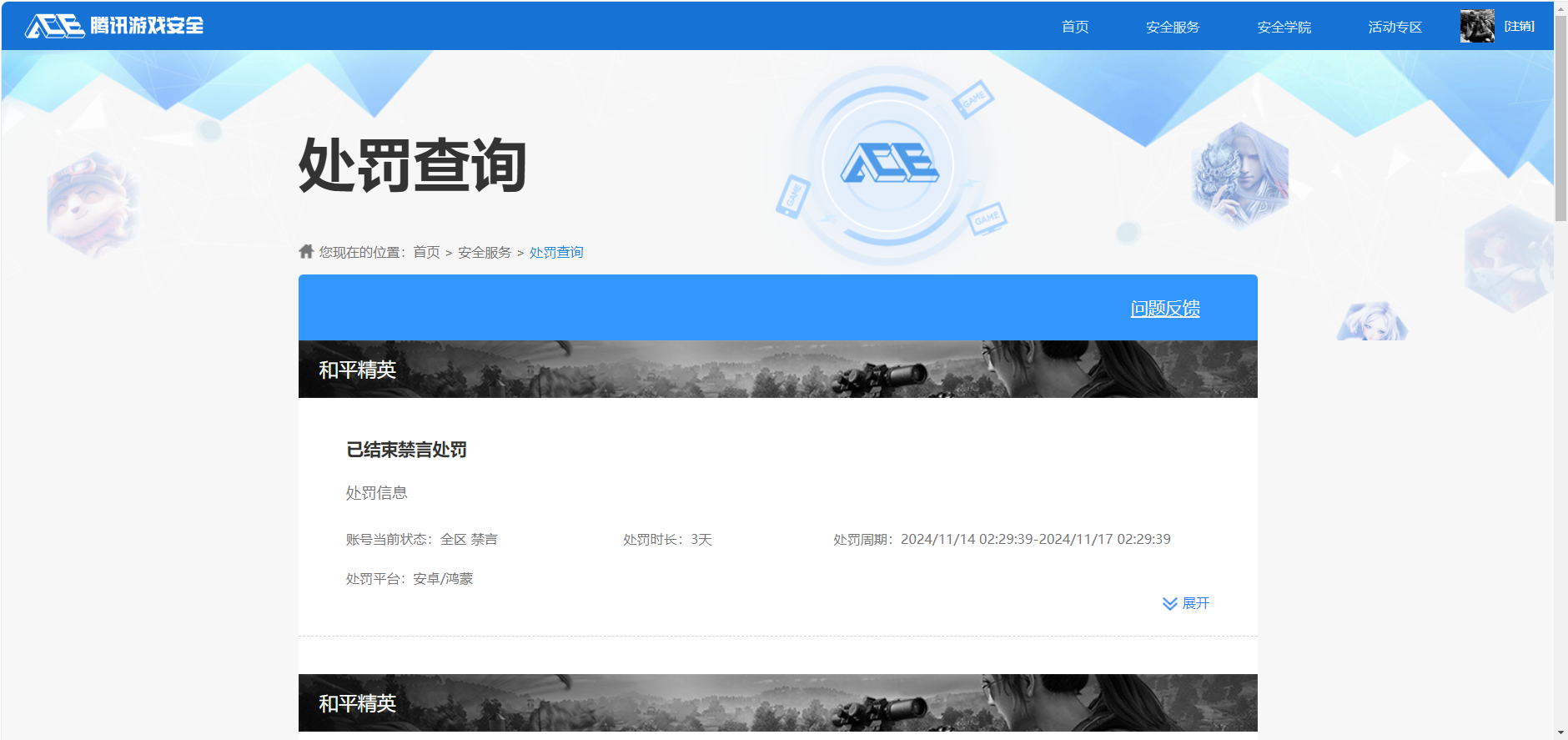Click 首页 in the breadcrumb trail
The height and width of the screenshot is (740, 1568).
click(x=426, y=252)
